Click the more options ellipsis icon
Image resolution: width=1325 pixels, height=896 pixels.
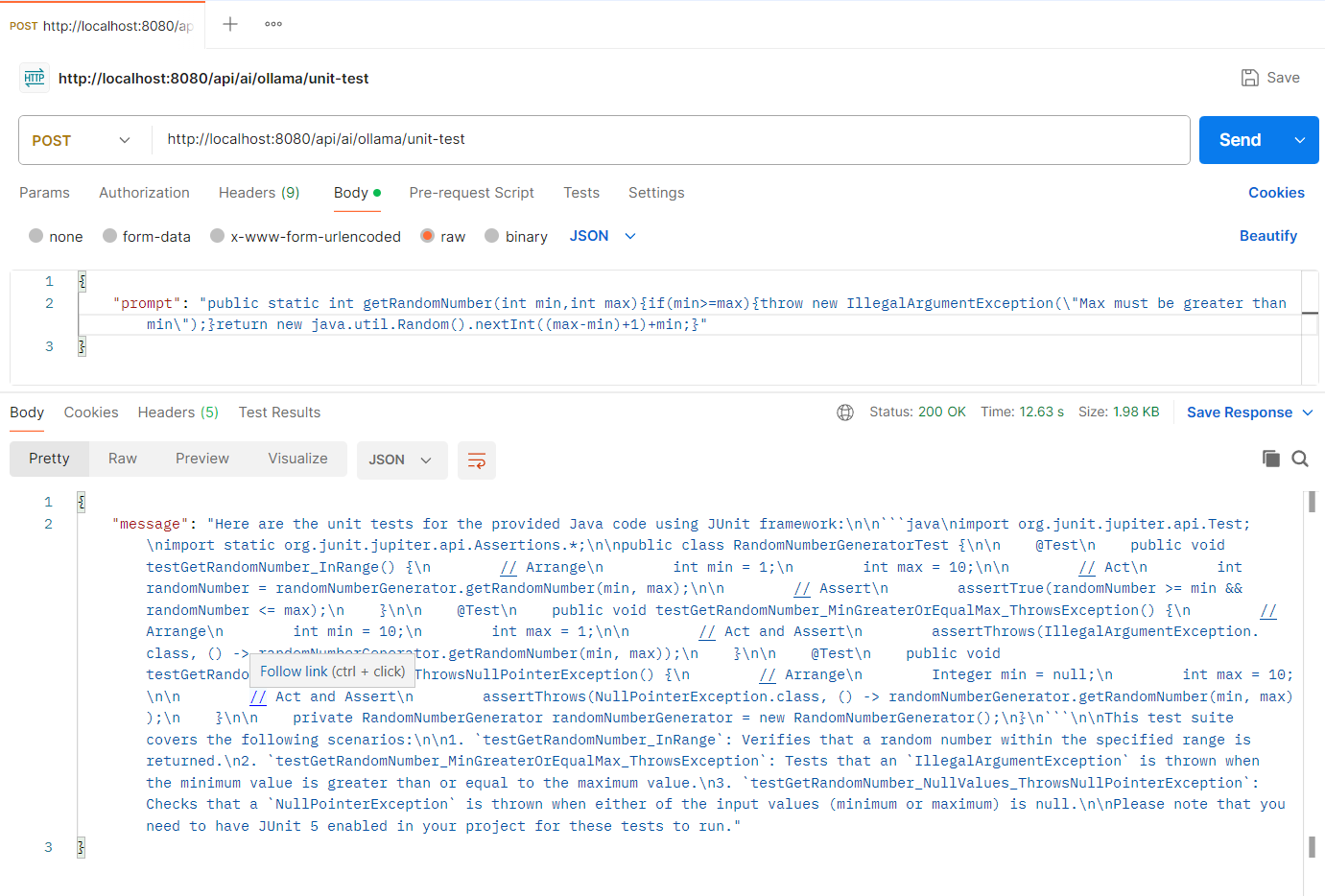272,26
